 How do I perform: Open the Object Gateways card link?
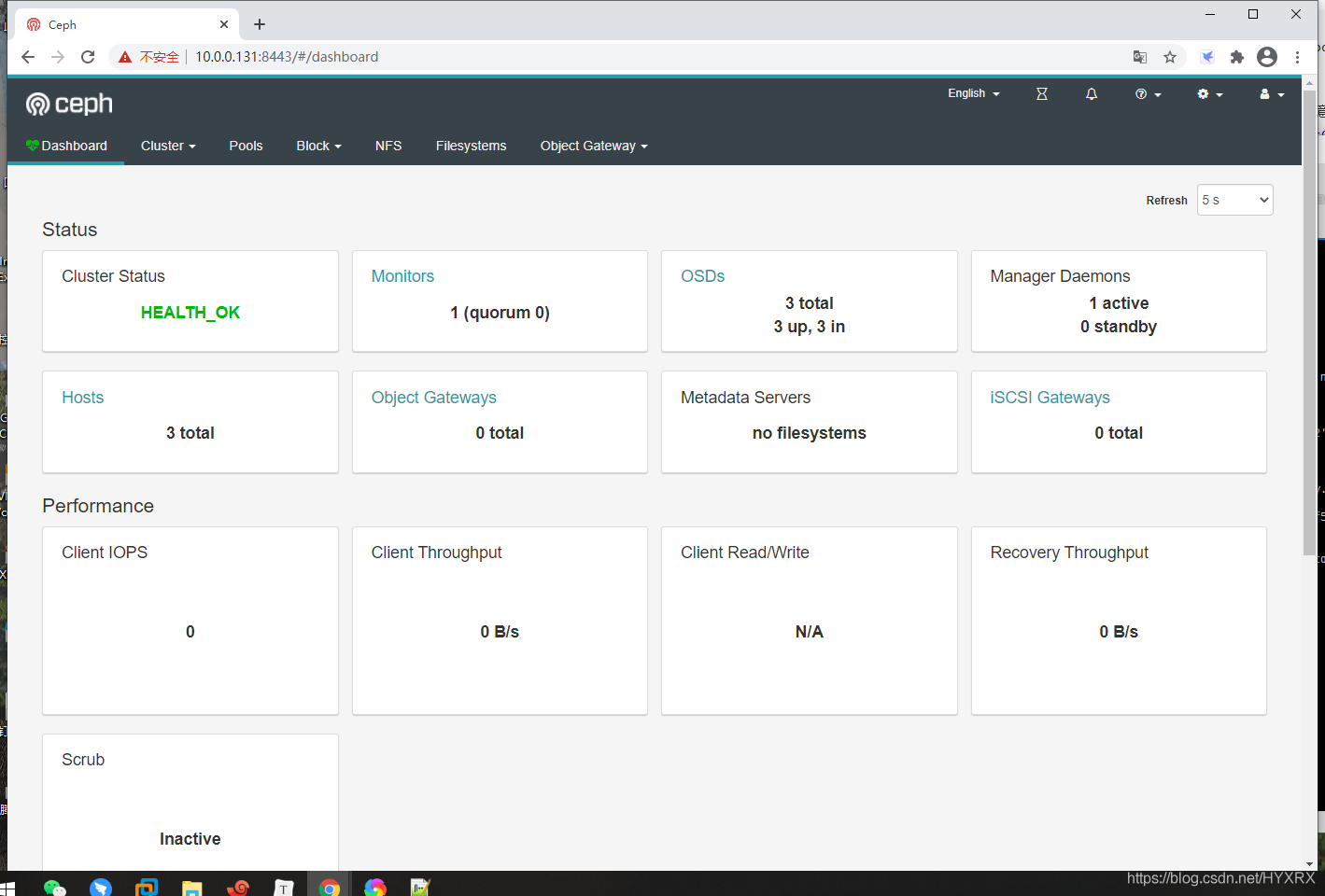click(x=433, y=398)
